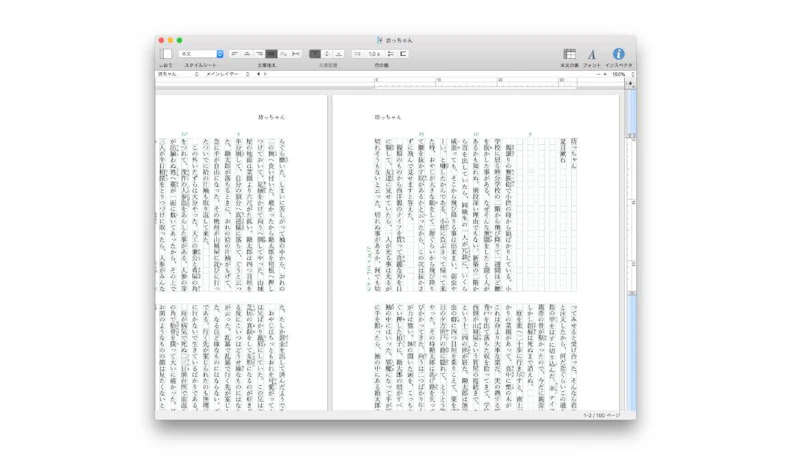Click the 1.0x line spacing control
Screen dimensions: 800x463
[374, 54]
